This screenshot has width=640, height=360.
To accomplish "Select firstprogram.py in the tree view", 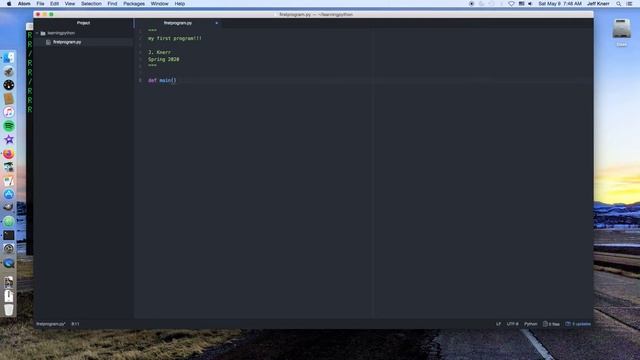I will coord(67,42).
